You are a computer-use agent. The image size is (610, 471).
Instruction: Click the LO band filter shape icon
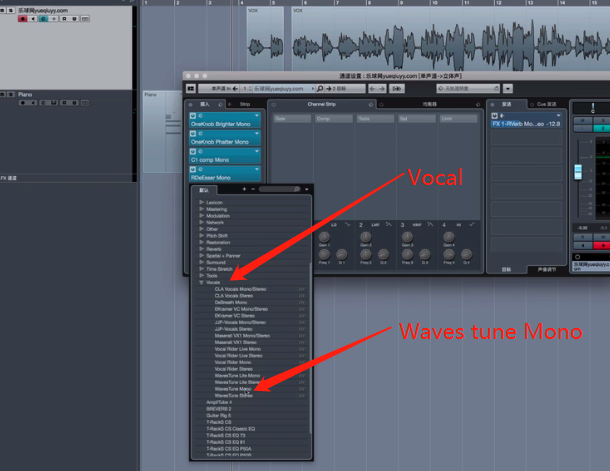click(347, 225)
